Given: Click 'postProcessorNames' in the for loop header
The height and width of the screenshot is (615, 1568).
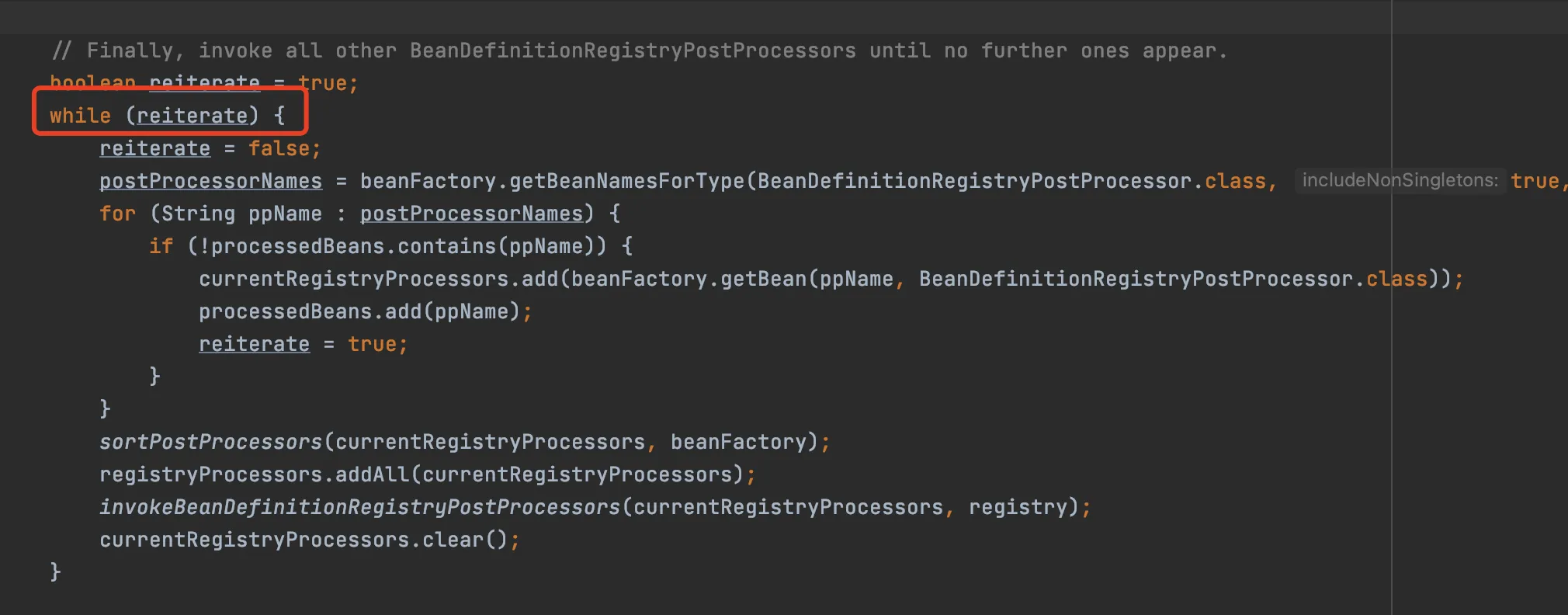Looking at the screenshot, I should (x=471, y=214).
